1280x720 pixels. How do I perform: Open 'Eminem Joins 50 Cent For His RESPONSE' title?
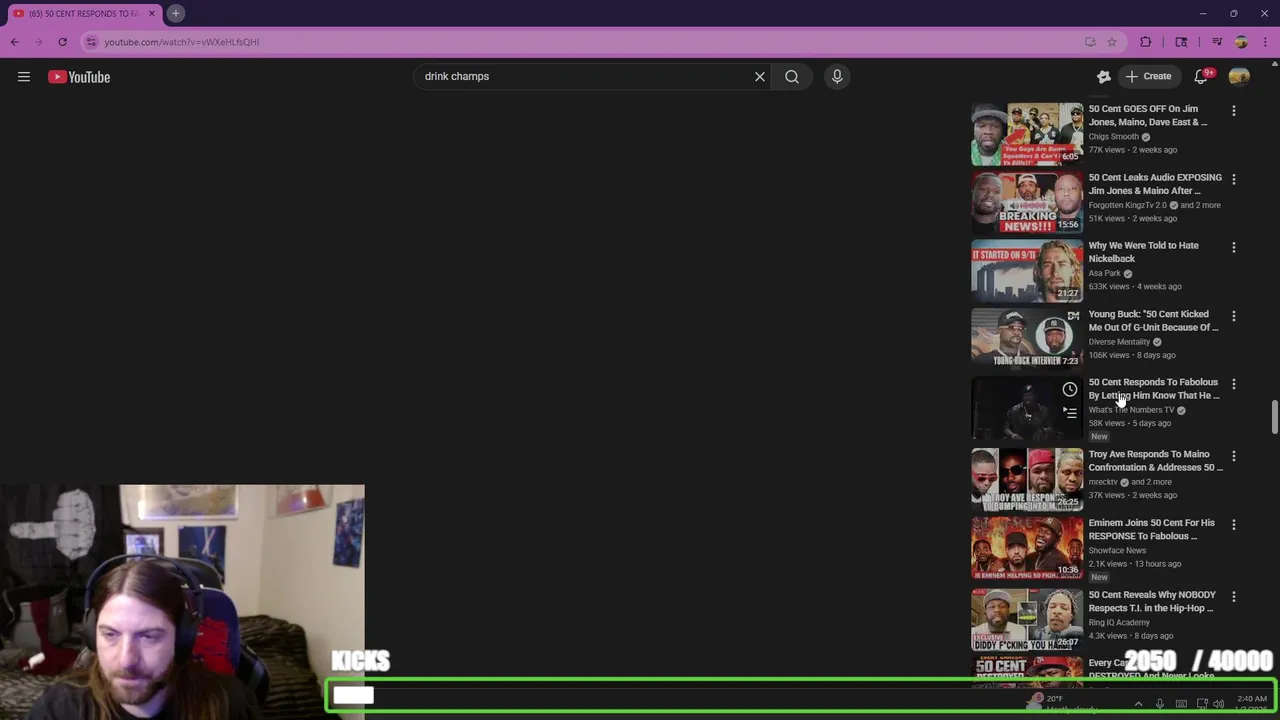tap(1151, 529)
